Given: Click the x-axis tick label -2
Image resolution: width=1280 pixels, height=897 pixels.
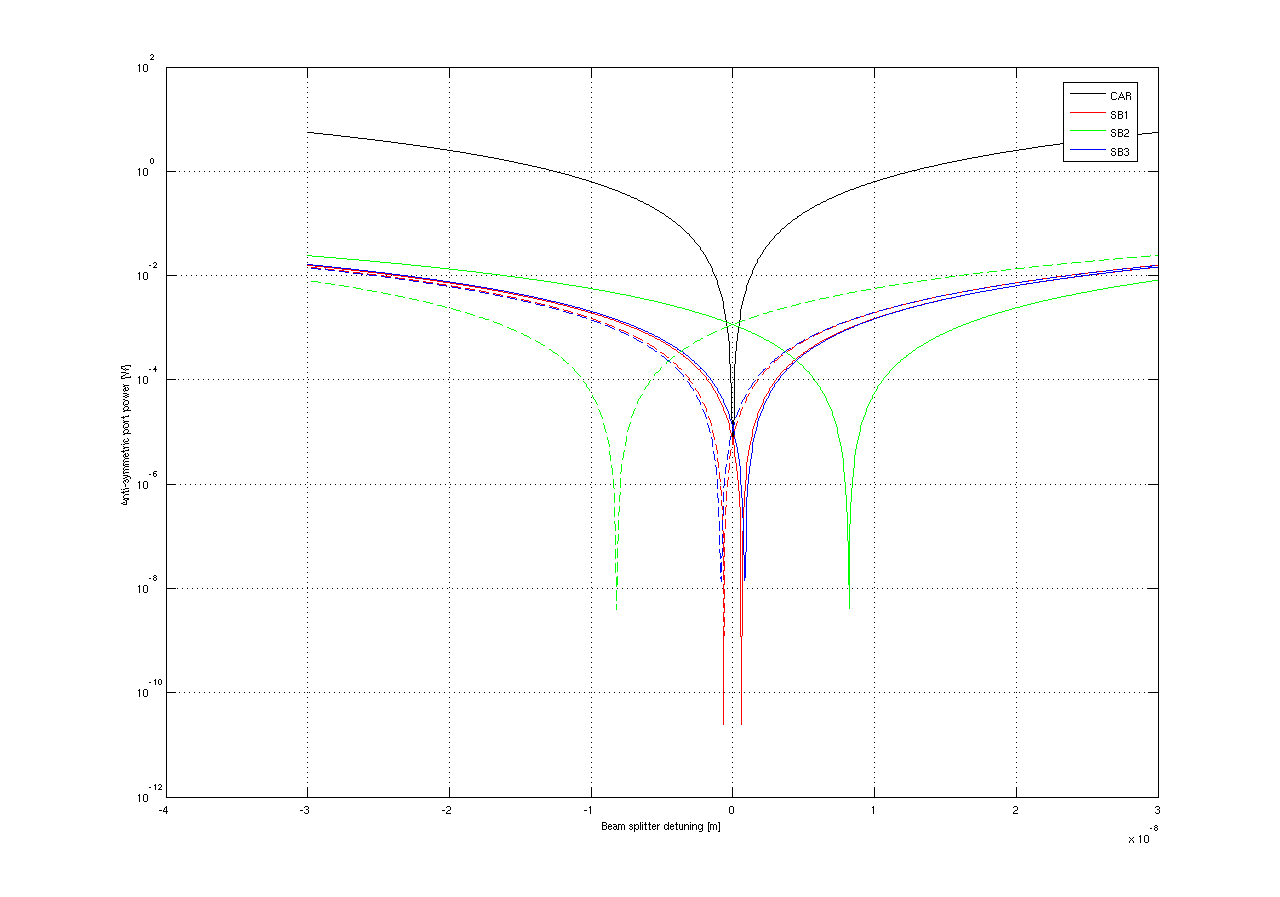Looking at the screenshot, I should coord(448,811).
